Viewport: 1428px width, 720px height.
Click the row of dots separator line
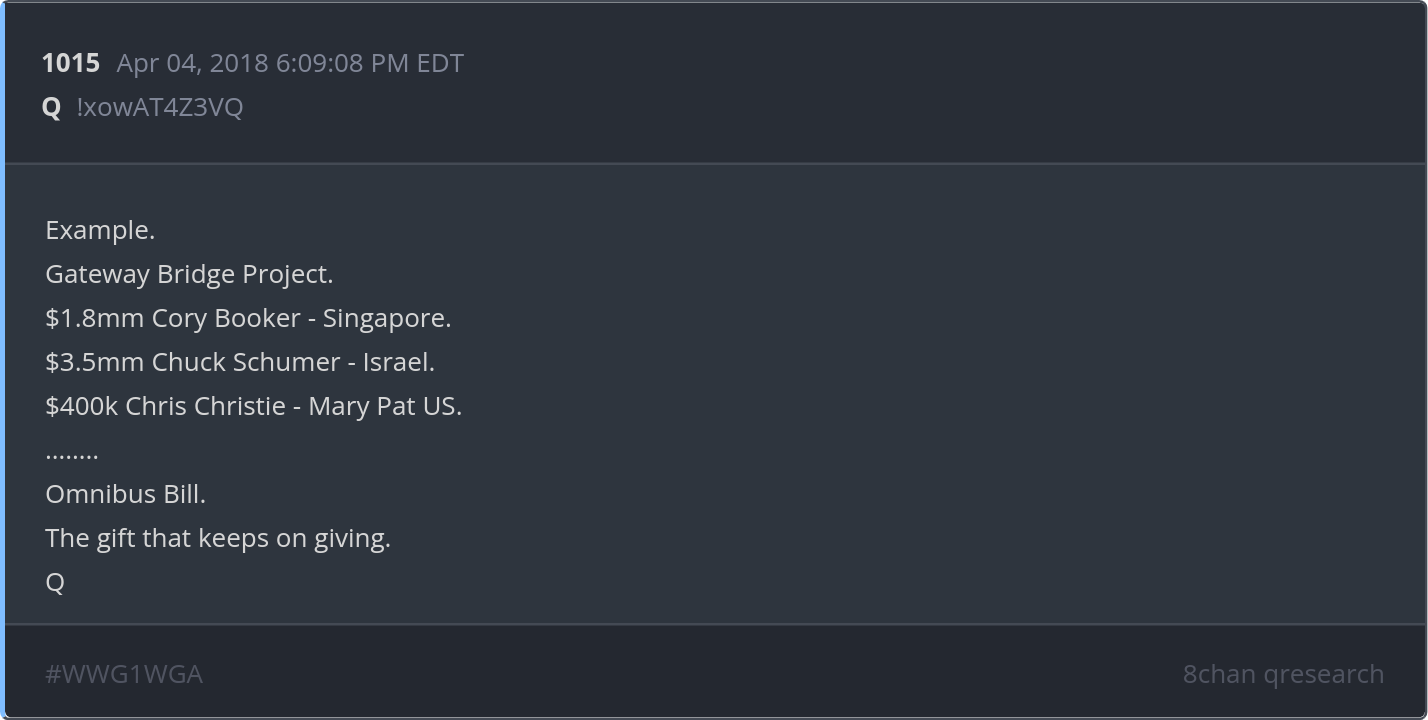72,453
